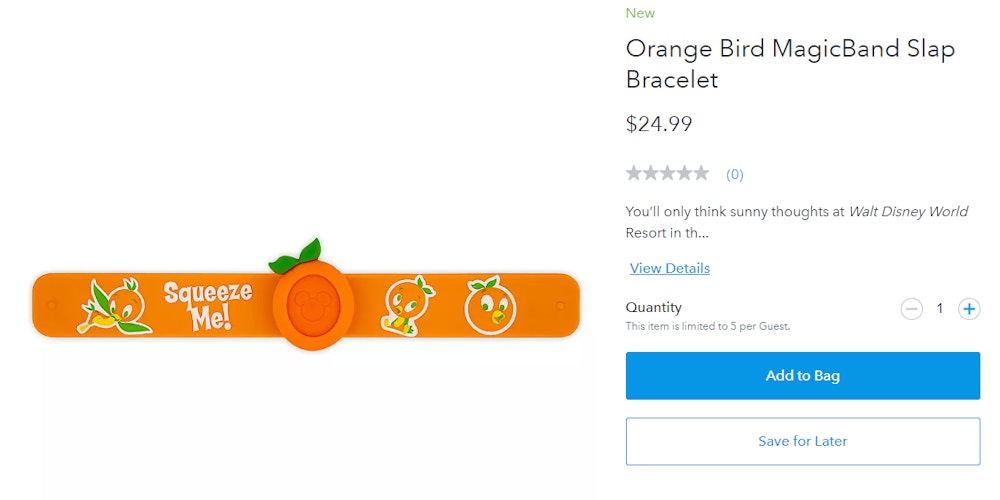Click the Orange Bird MagicBand Slap Bracelet title

(x=790, y=64)
